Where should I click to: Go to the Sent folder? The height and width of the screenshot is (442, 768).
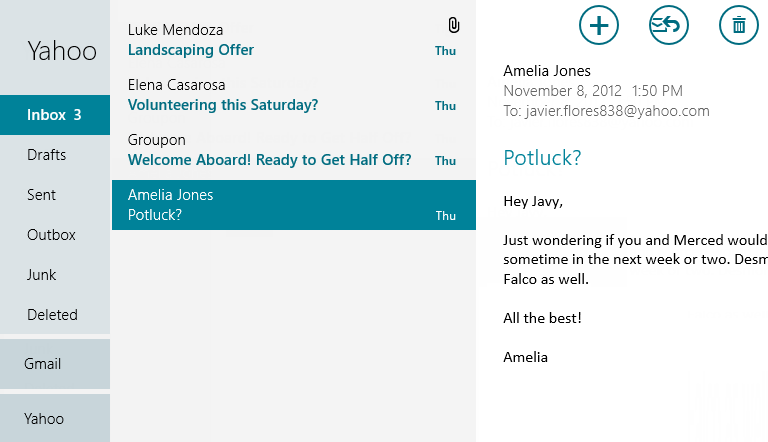[x=42, y=195]
